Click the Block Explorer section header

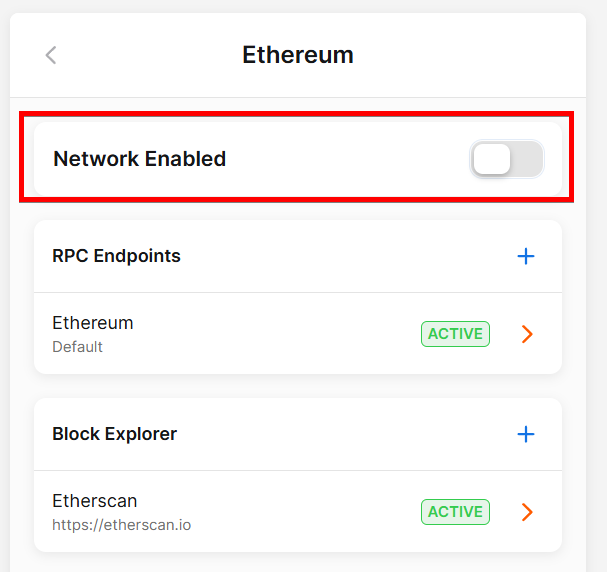115,434
